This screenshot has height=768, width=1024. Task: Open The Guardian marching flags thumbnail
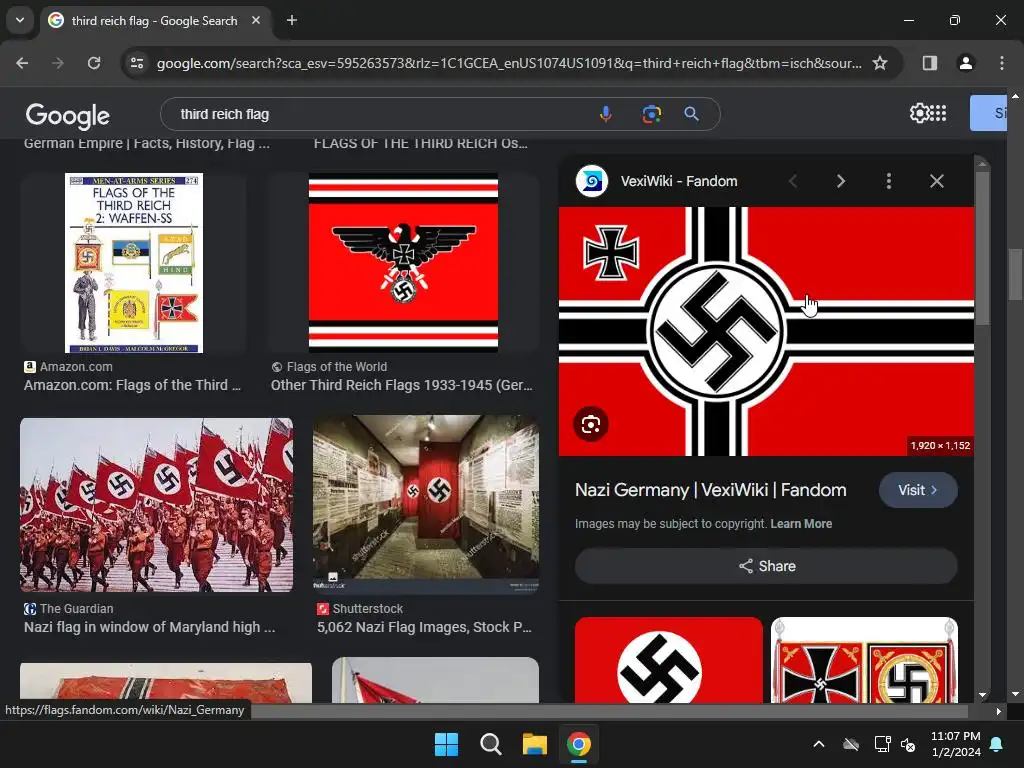156,505
